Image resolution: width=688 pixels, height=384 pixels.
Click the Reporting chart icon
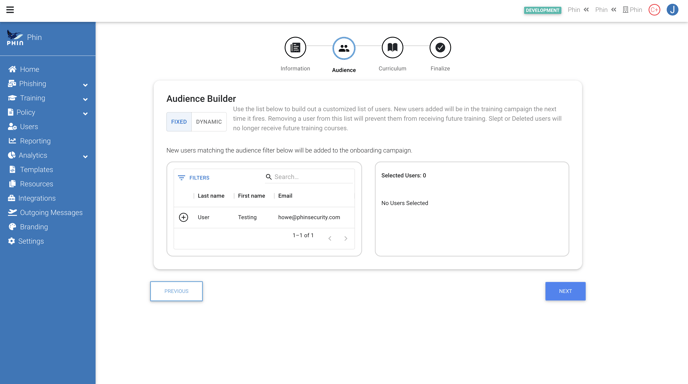[12, 141]
